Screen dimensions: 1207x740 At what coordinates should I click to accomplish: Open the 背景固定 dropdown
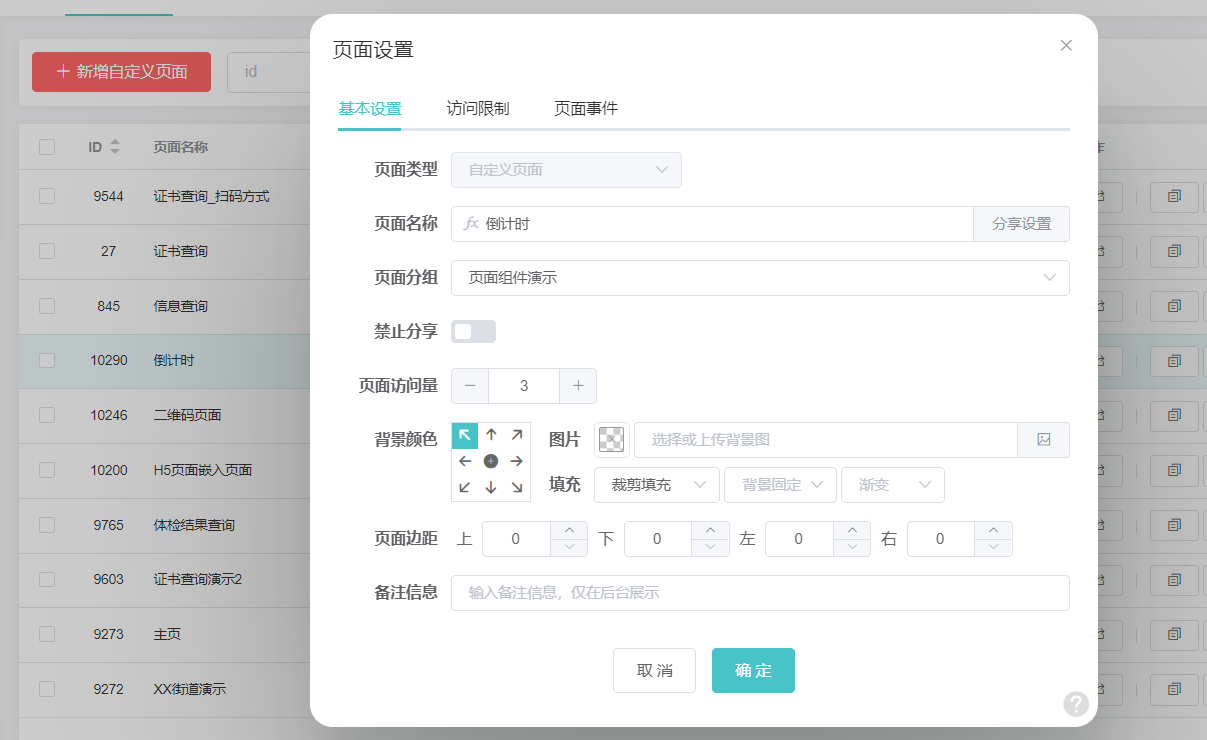[x=780, y=485]
